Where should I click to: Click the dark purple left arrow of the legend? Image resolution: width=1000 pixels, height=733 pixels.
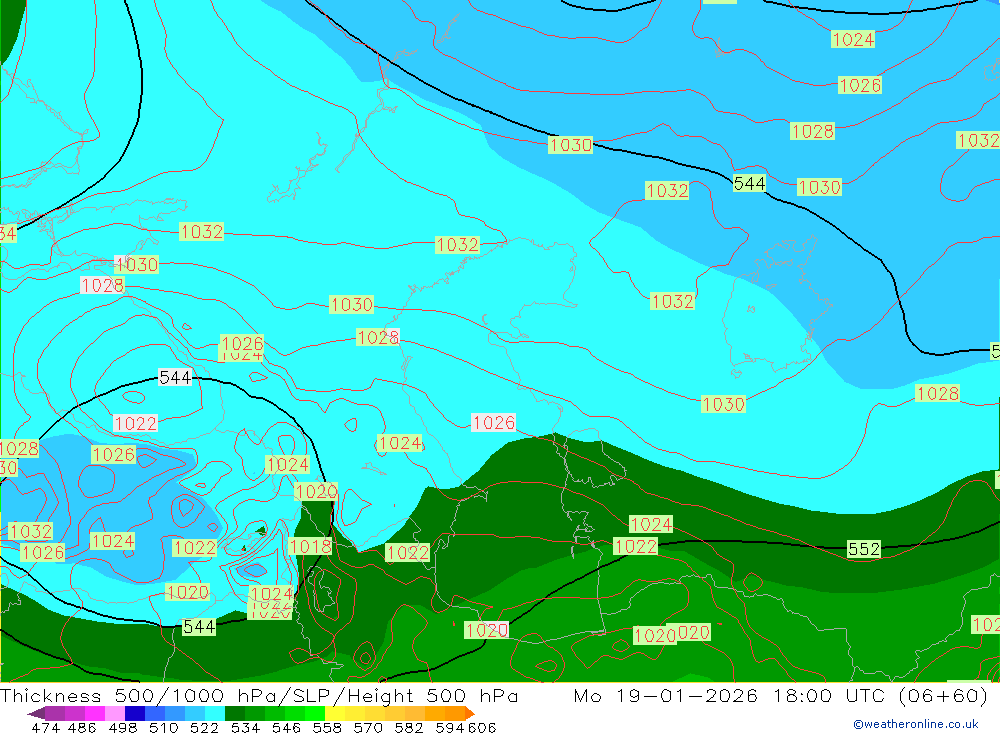click(36, 713)
